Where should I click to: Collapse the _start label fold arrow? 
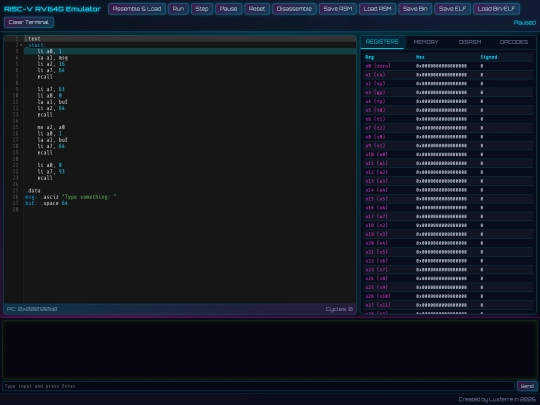click(x=21, y=45)
